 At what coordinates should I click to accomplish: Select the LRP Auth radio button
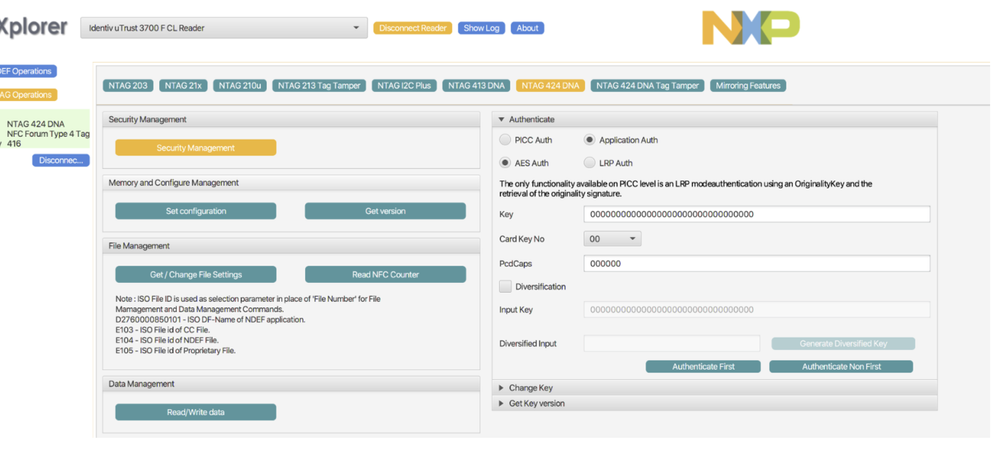coord(589,162)
